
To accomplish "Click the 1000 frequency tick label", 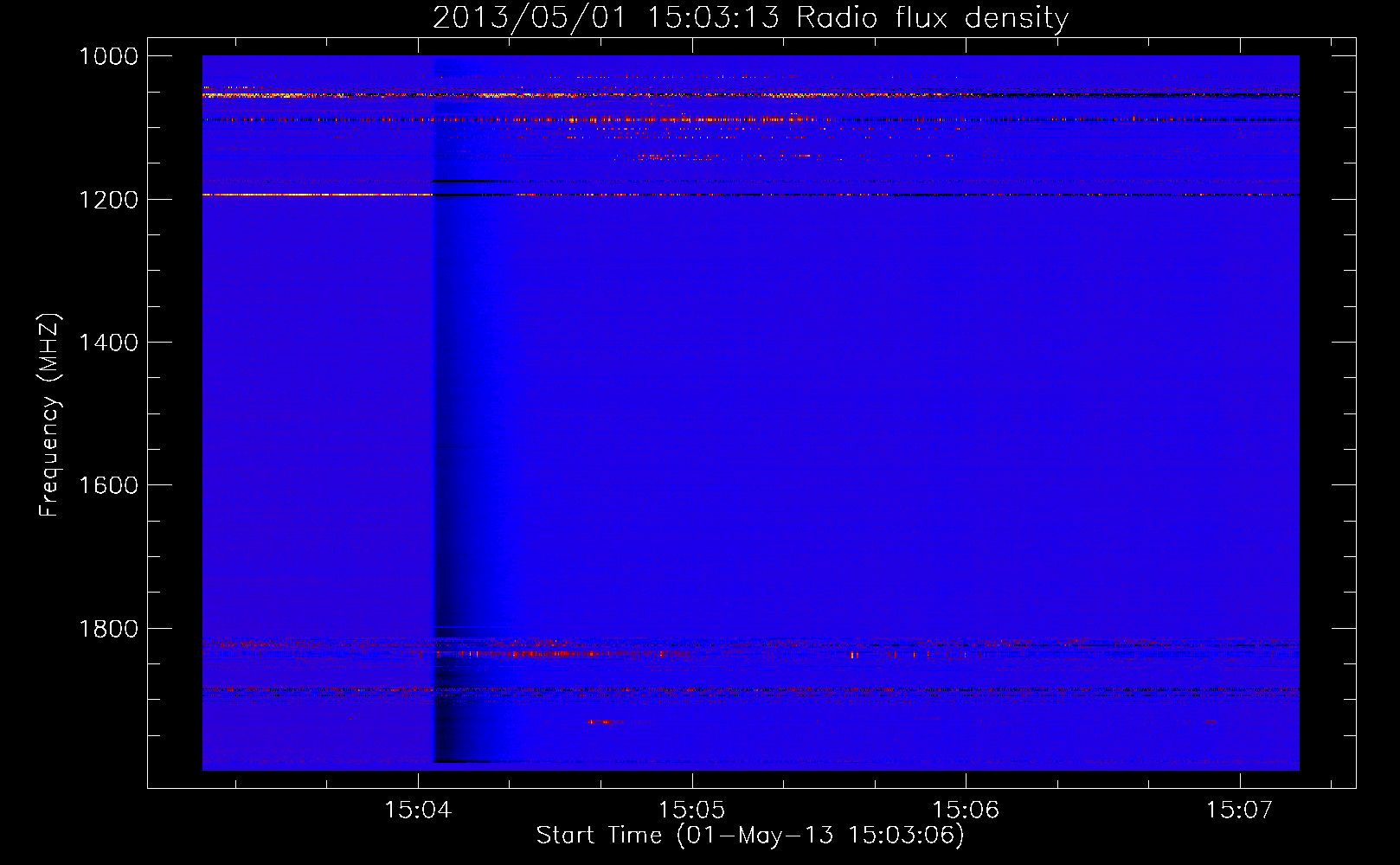I will 108,56.
